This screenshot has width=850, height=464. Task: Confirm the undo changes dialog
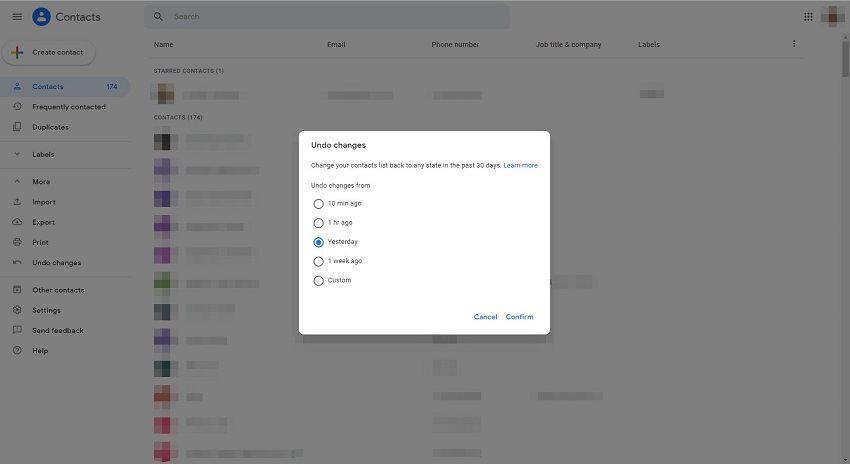tap(519, 317)
